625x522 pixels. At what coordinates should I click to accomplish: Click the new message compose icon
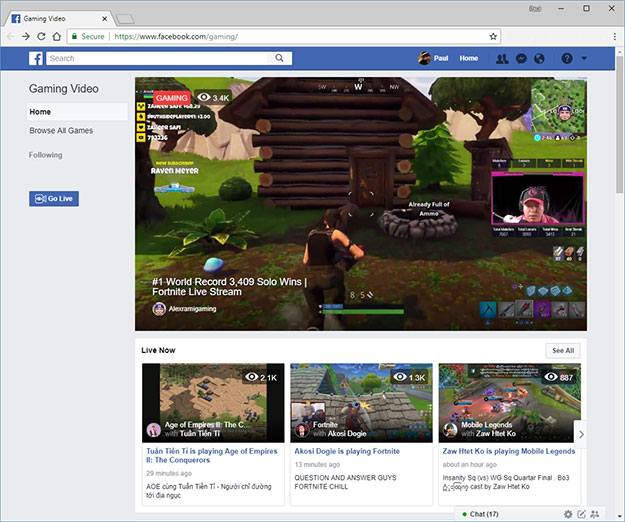582,514
